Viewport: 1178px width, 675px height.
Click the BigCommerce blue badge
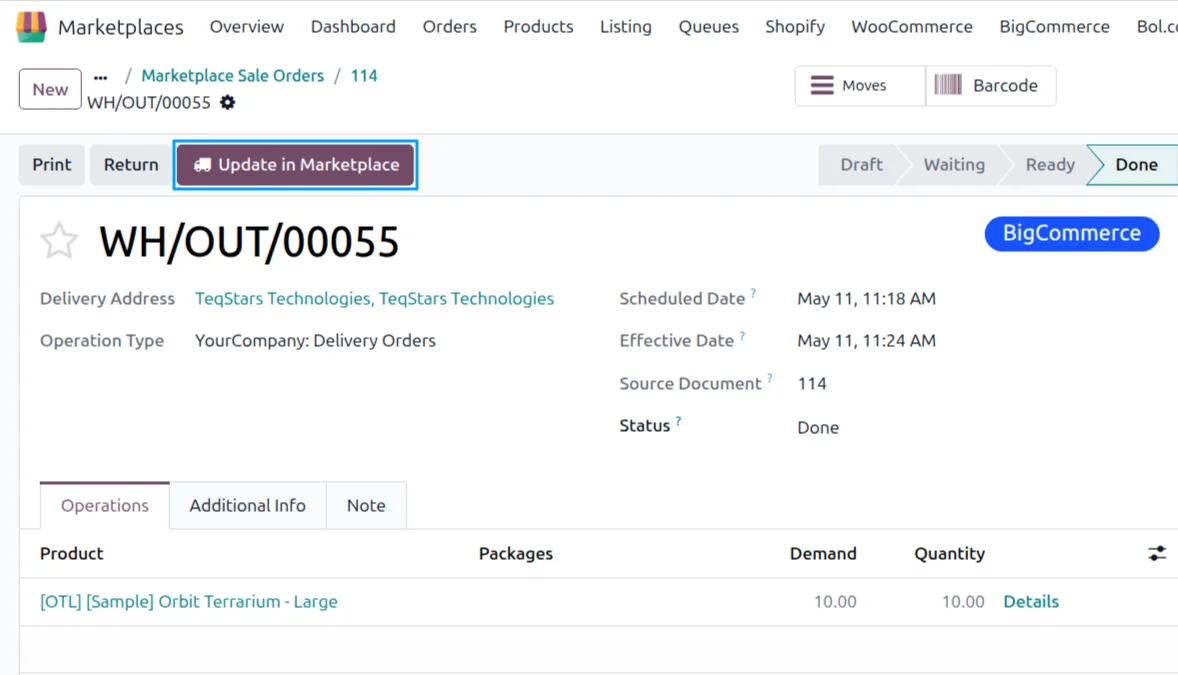(1071, 234)
